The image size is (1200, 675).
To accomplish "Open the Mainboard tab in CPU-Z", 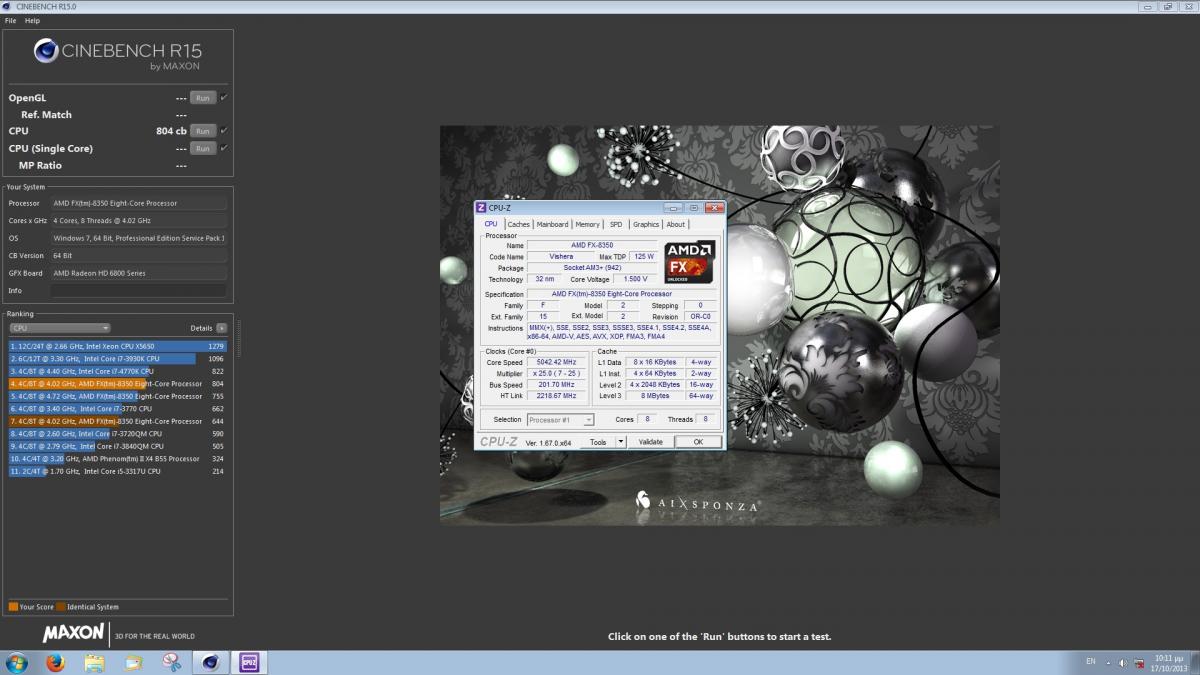I will tap(552, 224).
